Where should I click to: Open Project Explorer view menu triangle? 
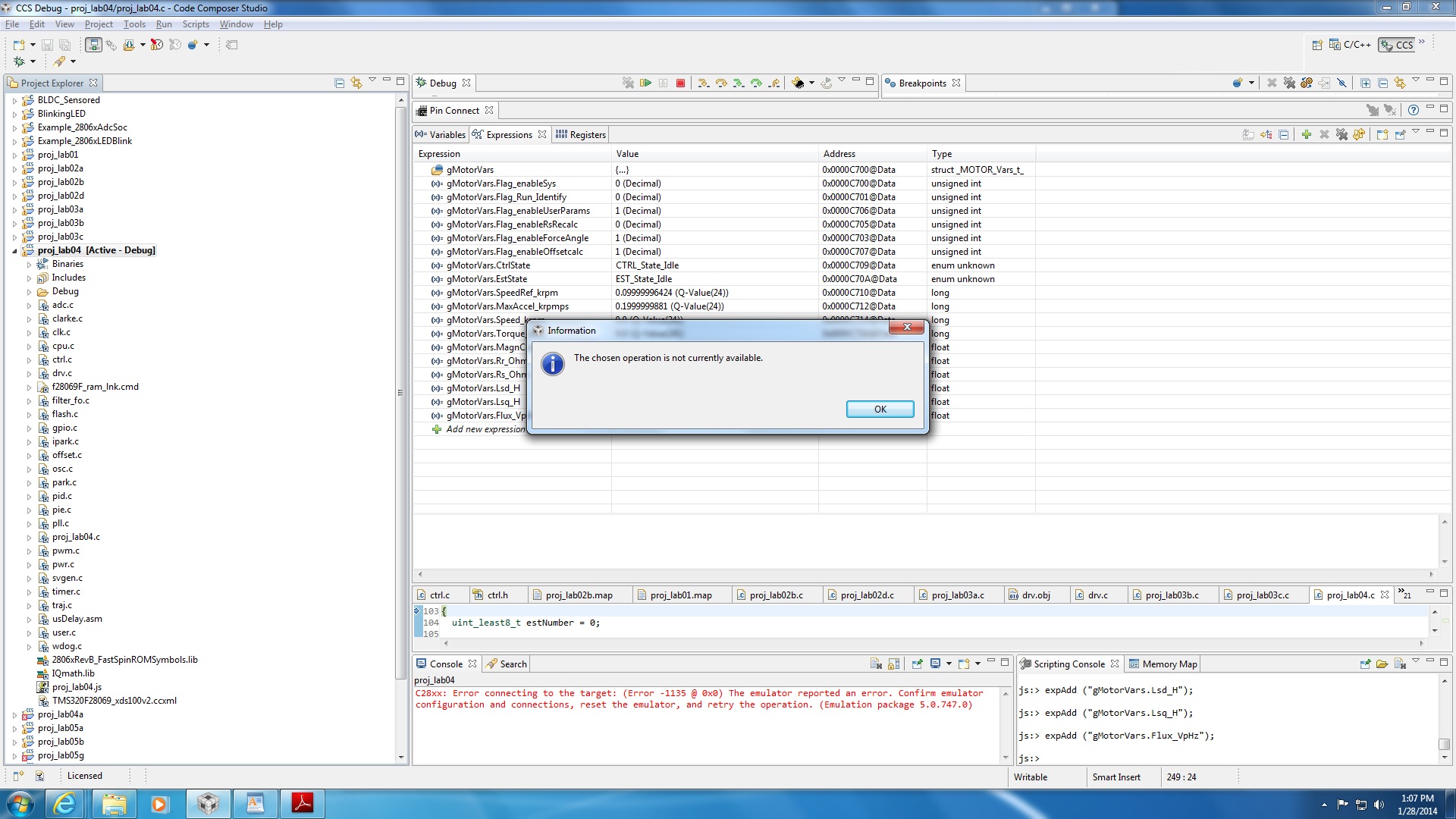(372, 80)
